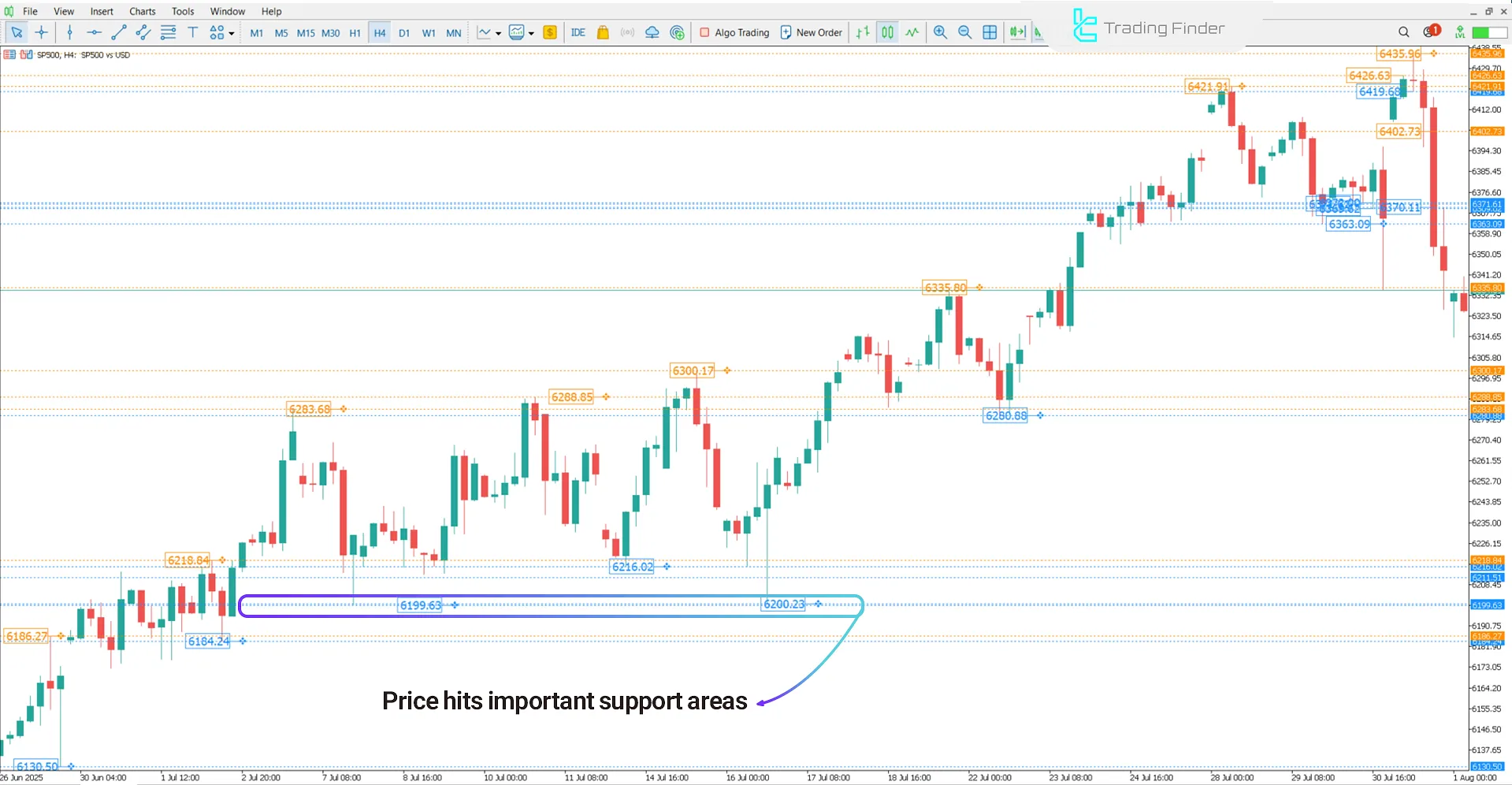Open the tile windows grid icon

coord(990,32)
